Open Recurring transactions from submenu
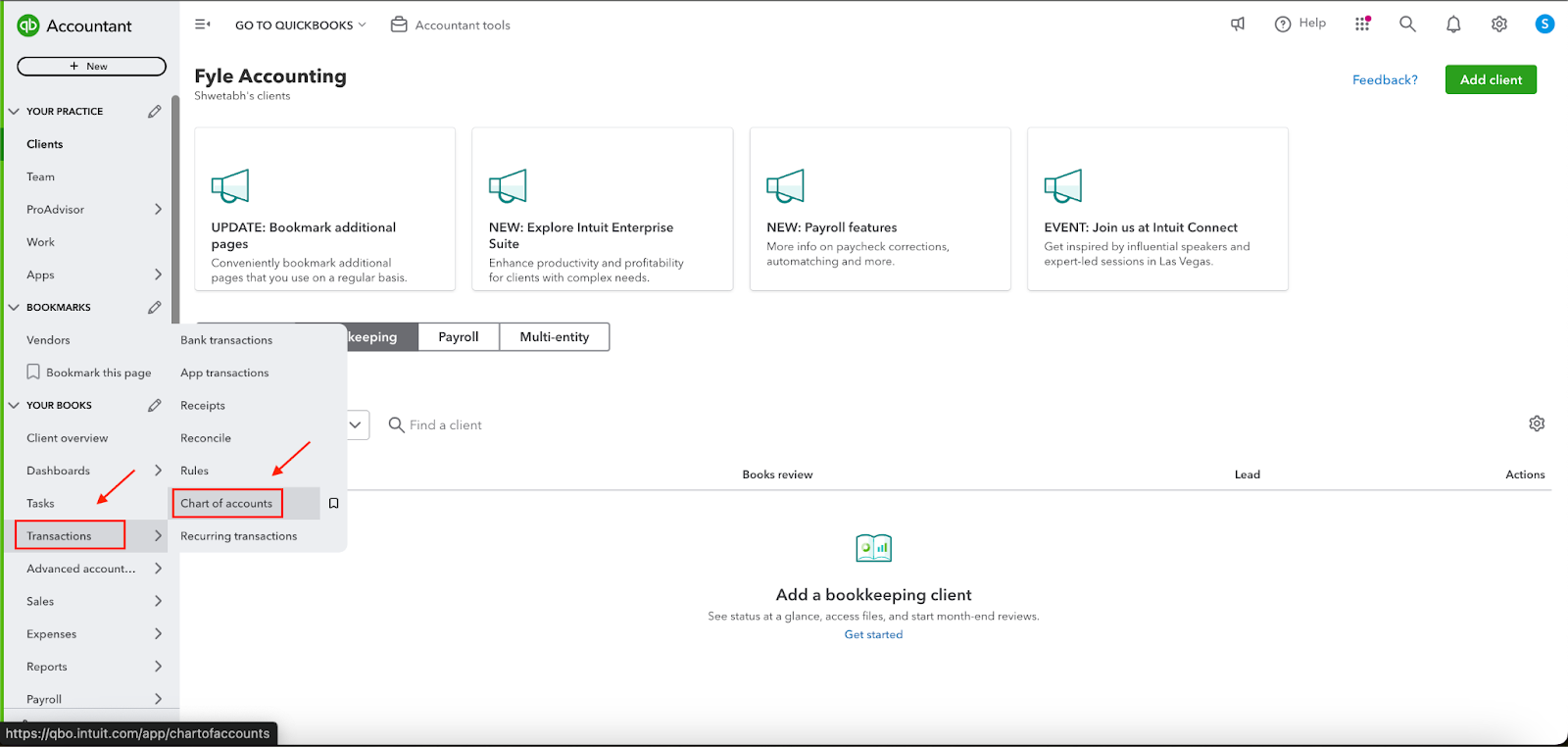 click(238, 536)
